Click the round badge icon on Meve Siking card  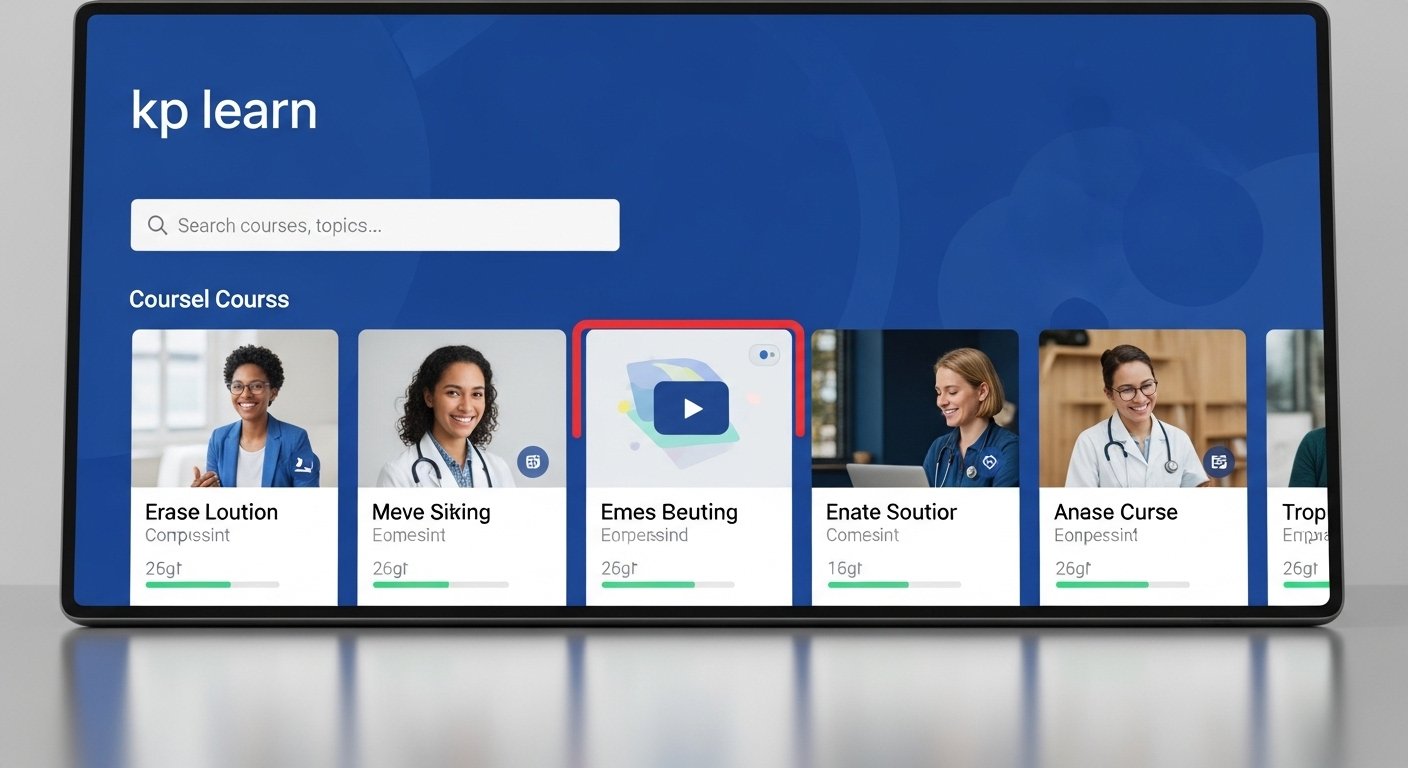pos(533,461)
